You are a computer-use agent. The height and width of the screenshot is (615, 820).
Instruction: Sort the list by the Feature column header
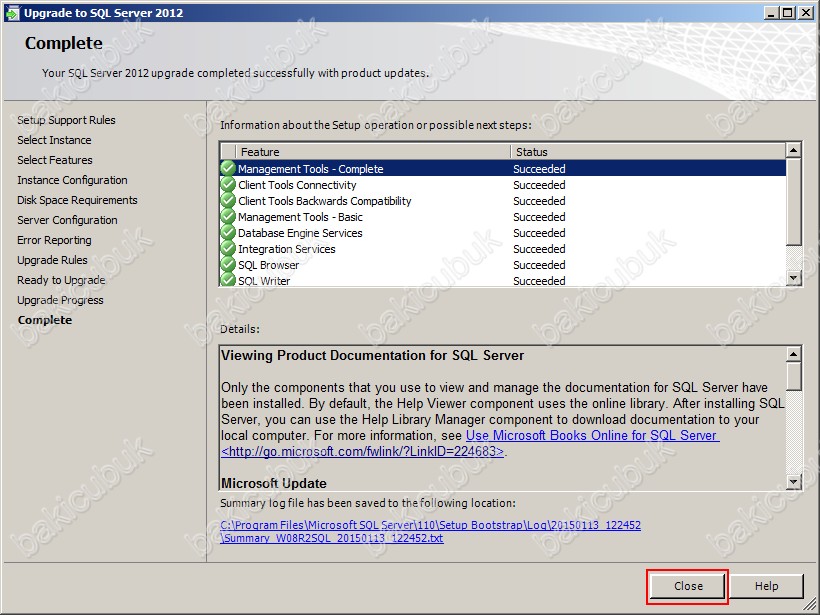pyautogui.click(x=372, y=152)
